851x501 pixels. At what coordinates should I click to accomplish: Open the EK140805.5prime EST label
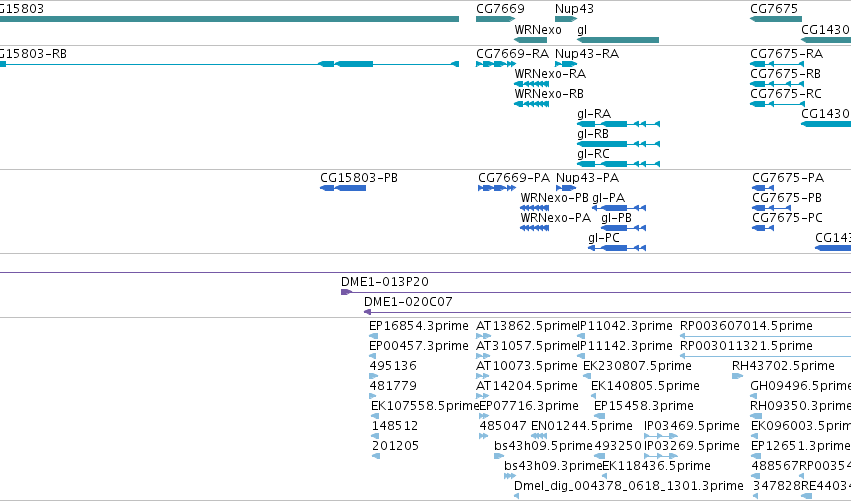point(645,386)
